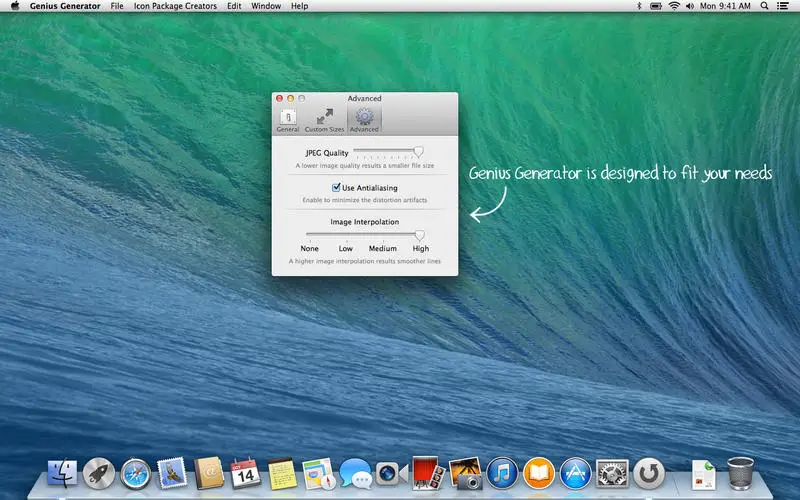800x500 pixels.
Task: Click the gray circular arrow dock icon
Action: (x=649, y=473)
